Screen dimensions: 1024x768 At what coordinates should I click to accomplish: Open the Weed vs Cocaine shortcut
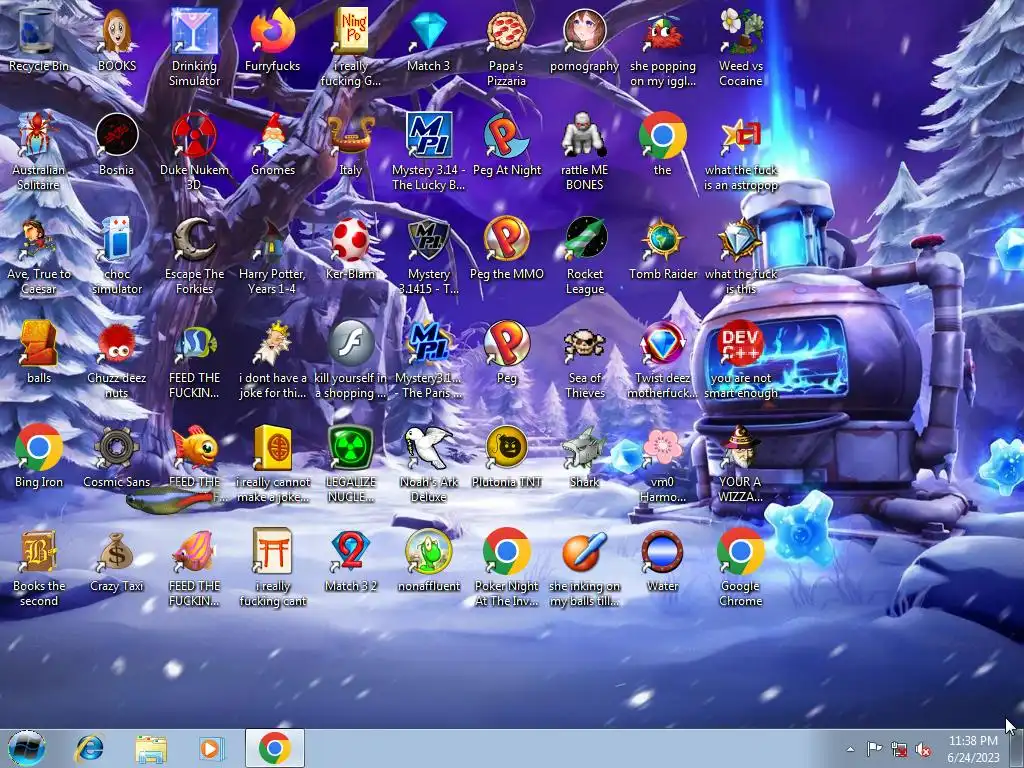coord(741,47)
